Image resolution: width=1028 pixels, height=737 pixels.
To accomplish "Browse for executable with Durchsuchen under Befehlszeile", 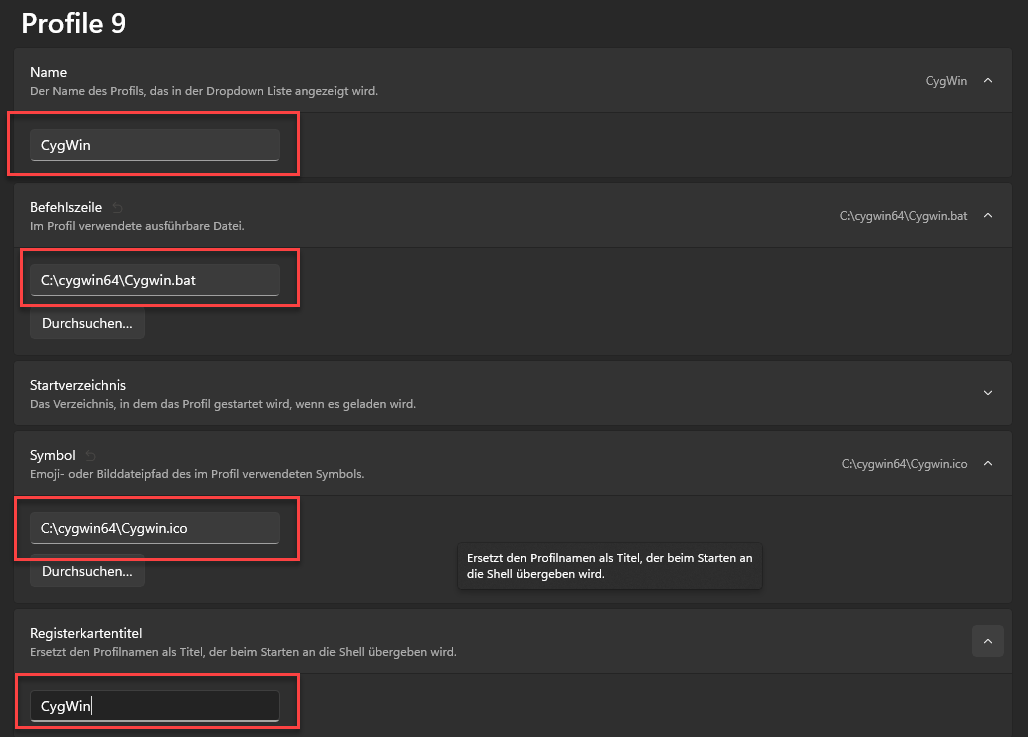I will (87, 323).
